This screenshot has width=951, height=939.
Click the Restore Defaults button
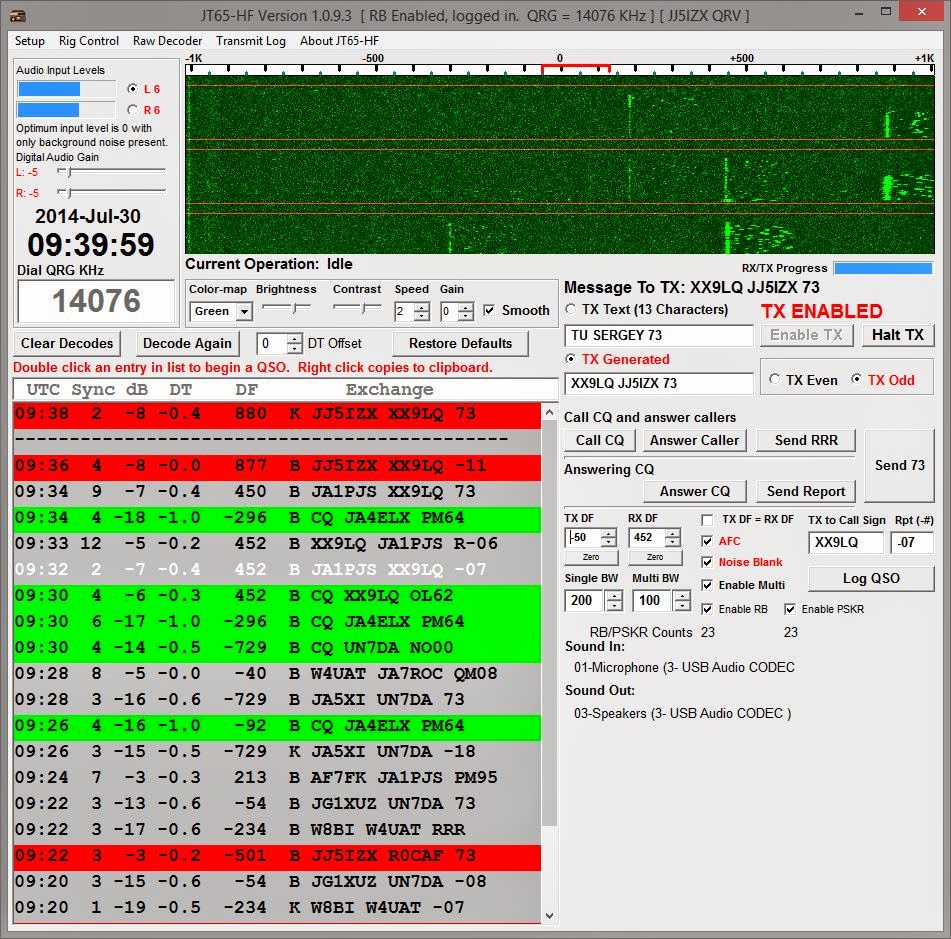click(460, 343)
